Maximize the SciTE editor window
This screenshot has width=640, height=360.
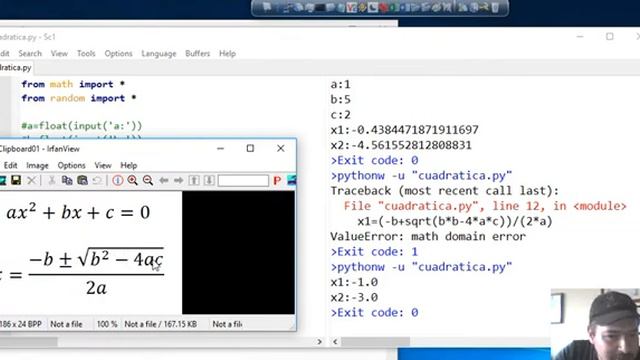(609, 37)
